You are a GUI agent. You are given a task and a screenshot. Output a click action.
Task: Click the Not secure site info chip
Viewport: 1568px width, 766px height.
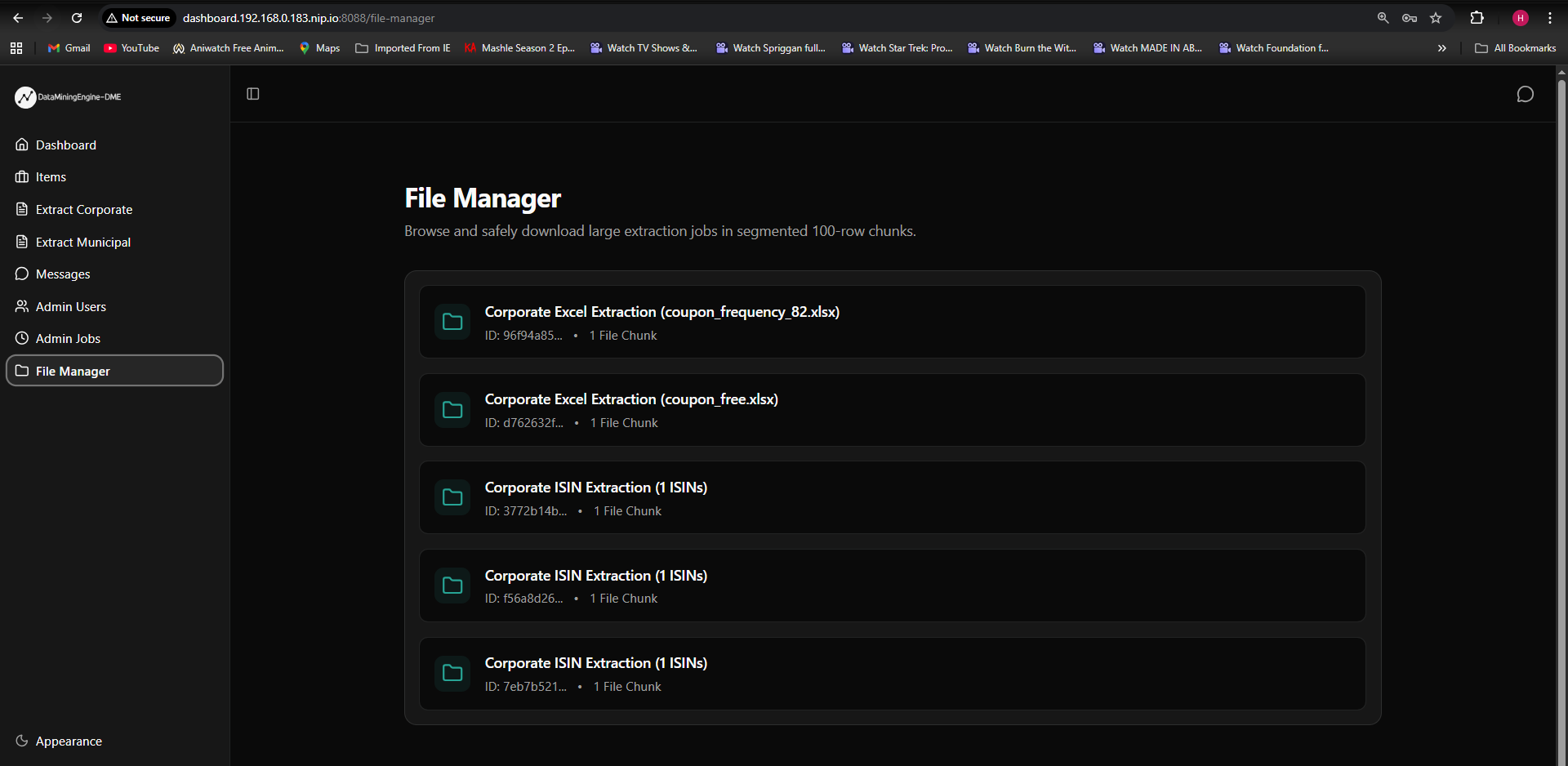tap(138, 18)
